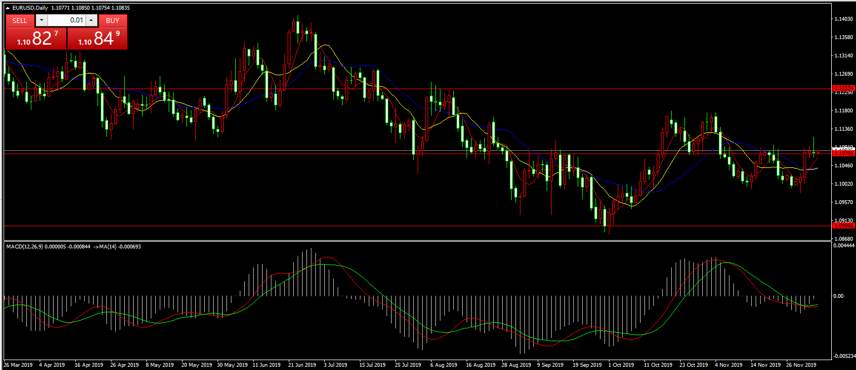Click the 0.01 lot volume field
The height and width of the screenshot is (370, 856).
pyautogui.click(x=67, y=20)
